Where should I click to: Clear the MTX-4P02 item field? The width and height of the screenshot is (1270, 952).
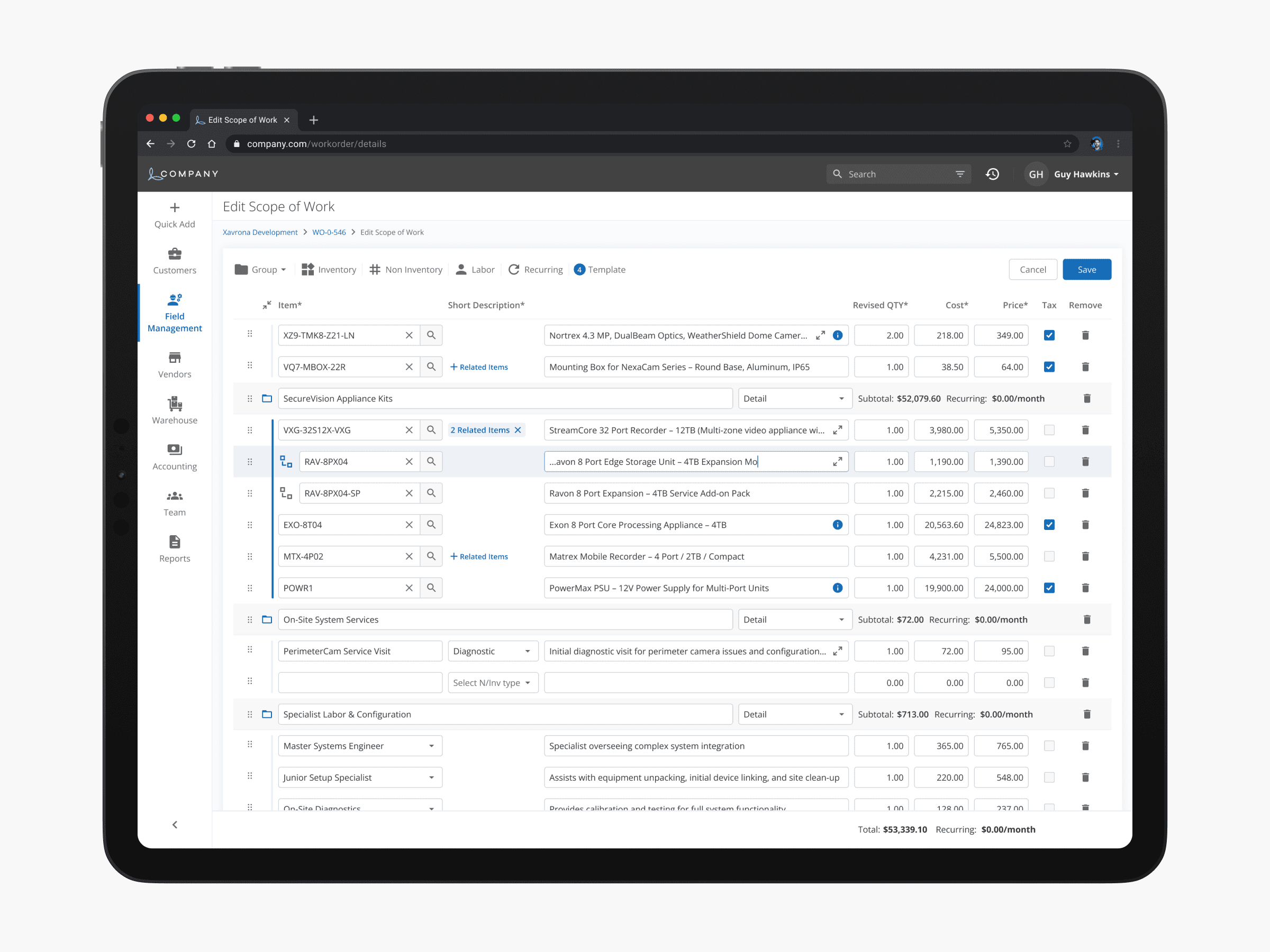tap(409, 556)
